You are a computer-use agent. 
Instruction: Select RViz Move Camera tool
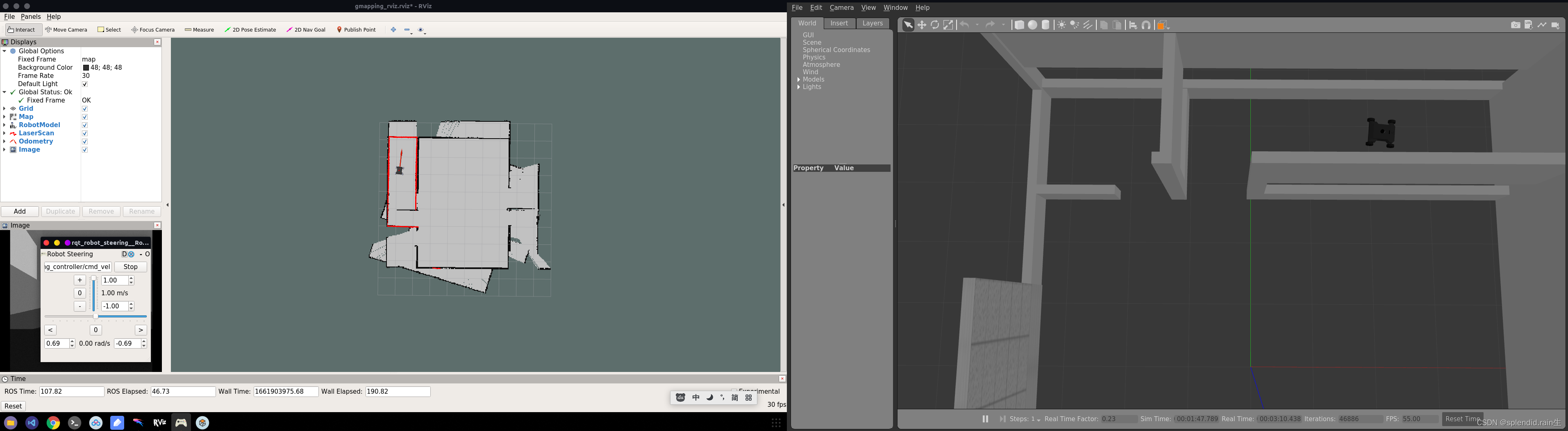[x=66, y=30]
